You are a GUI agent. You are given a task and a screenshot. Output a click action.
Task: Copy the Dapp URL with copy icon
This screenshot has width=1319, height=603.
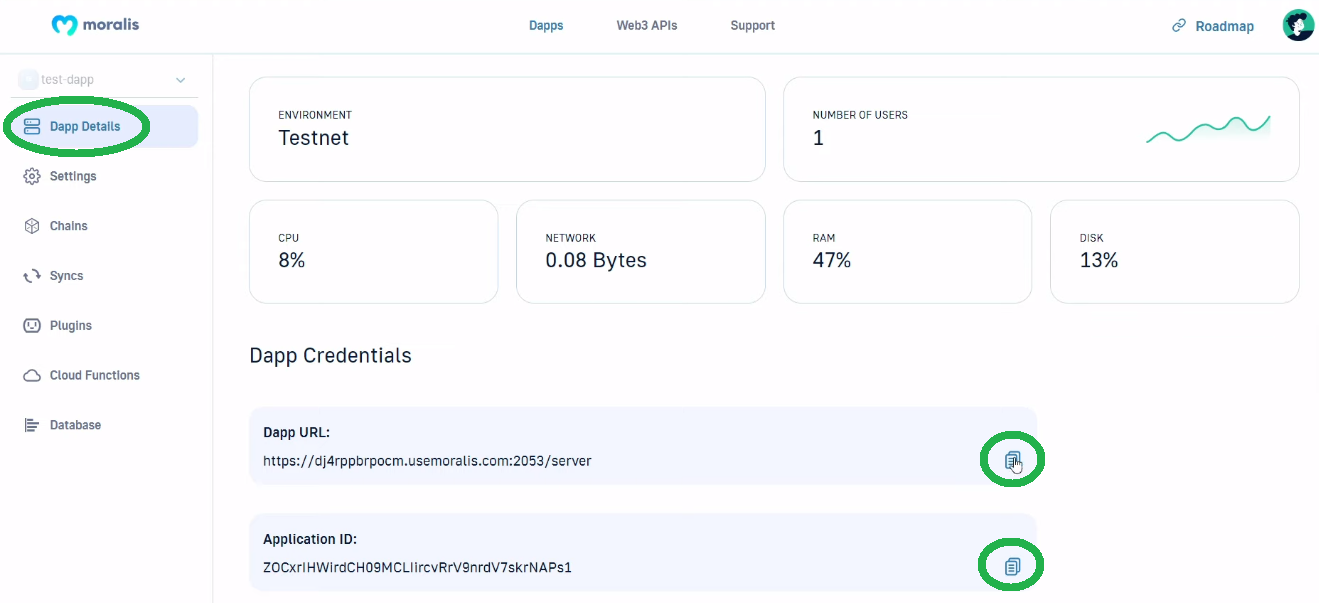(1012, 460)
